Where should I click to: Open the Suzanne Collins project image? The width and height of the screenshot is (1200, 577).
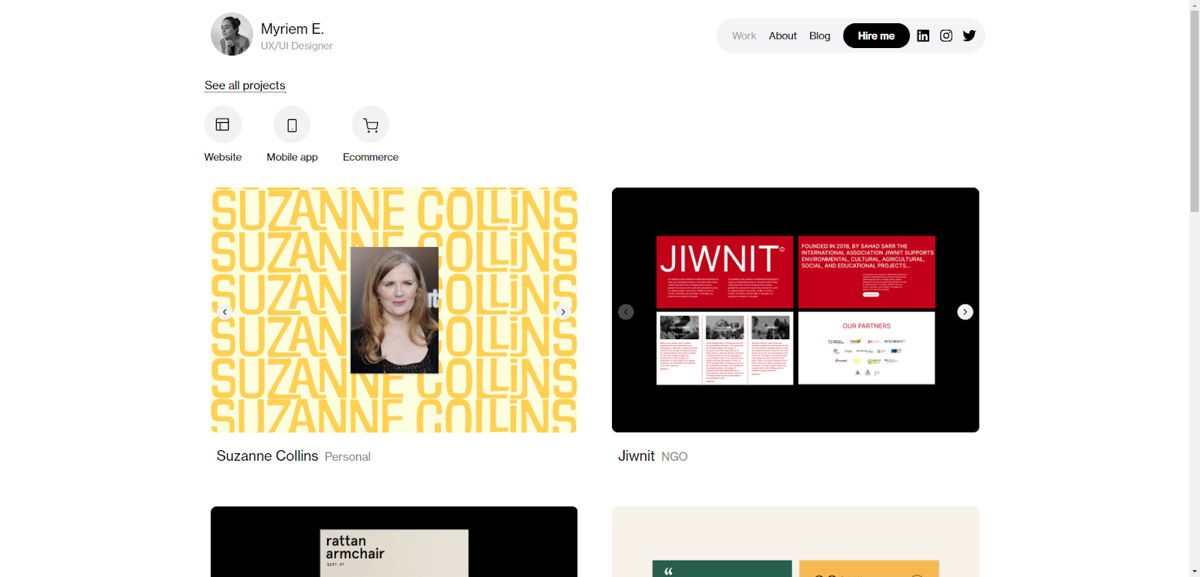[x=394, y=310]
